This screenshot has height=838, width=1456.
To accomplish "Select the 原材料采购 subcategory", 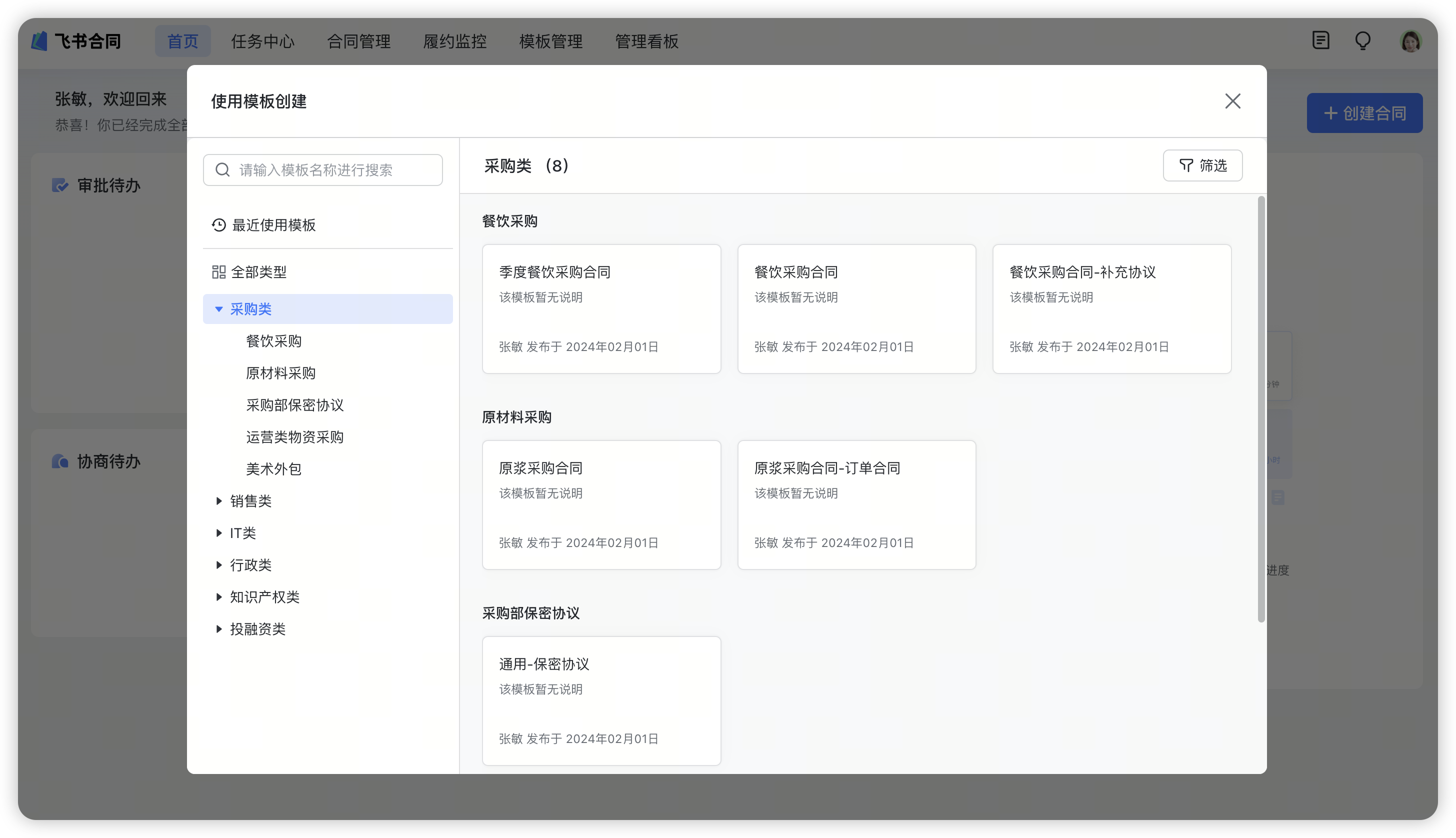I will [x=281, y=373].
